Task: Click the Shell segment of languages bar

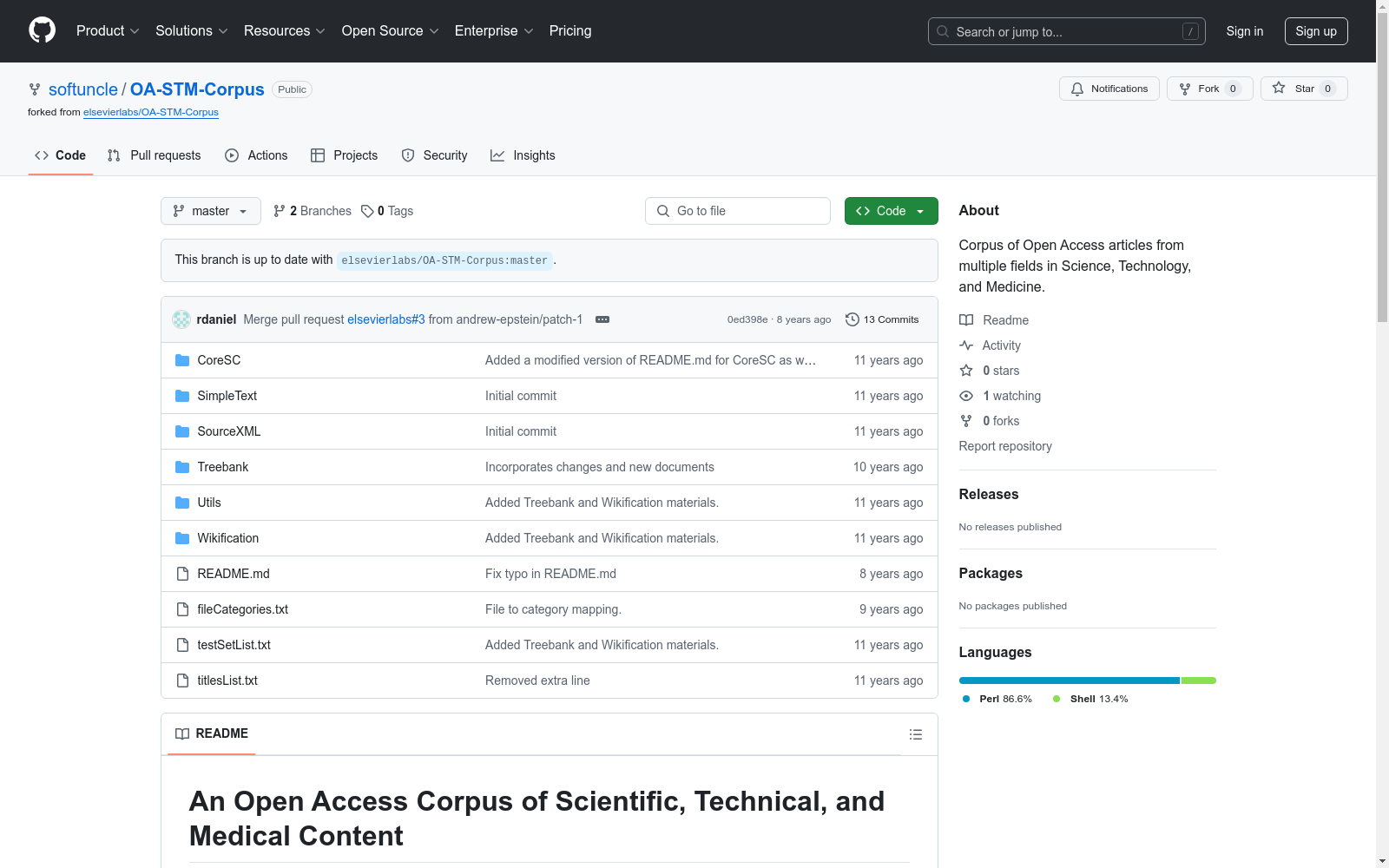Action: 1199,681
